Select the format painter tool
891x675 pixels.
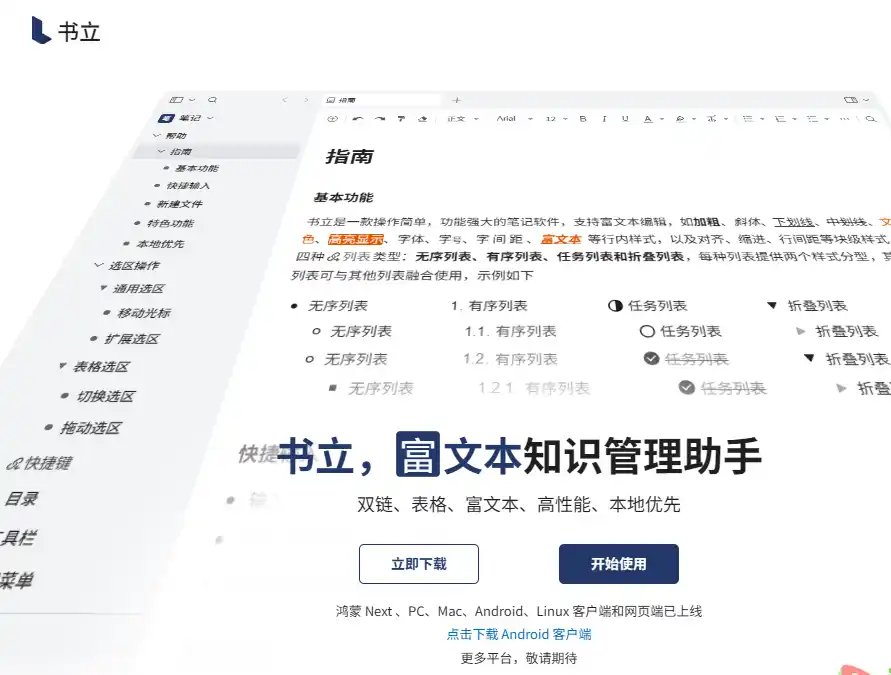[401, 119]
